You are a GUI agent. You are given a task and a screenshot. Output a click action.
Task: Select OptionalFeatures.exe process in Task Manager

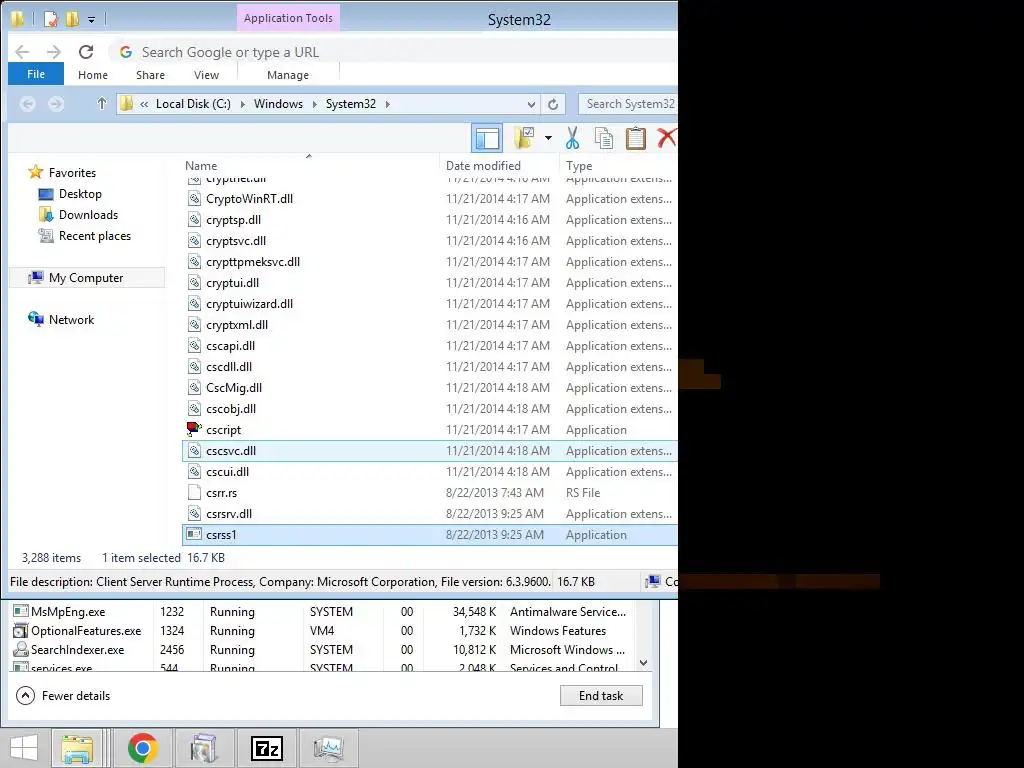321,631
